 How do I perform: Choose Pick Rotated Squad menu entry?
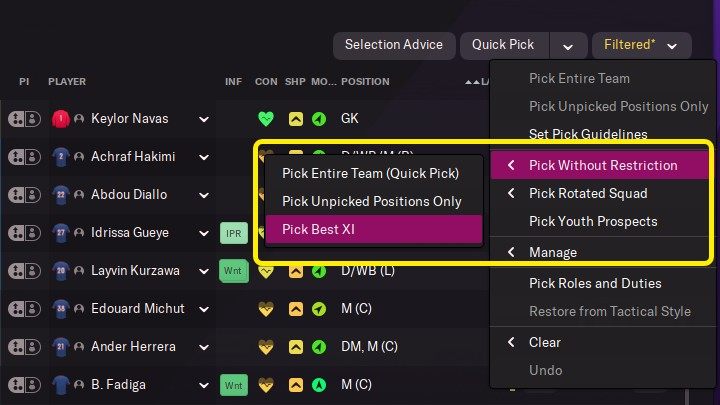click(x=588, y=193)
